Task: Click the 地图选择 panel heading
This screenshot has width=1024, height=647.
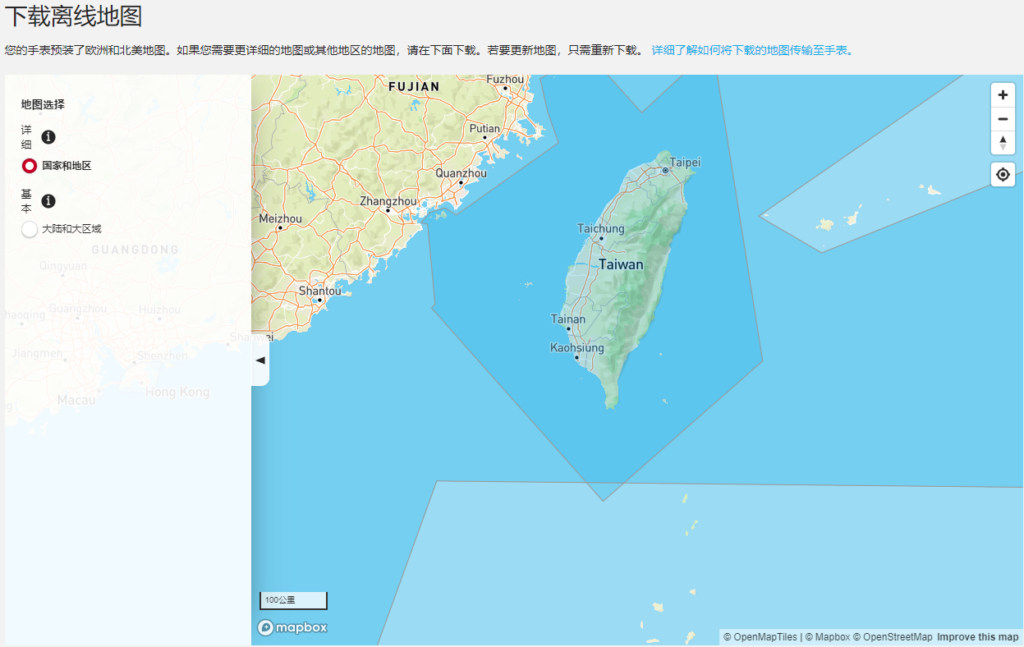Action: (x=42, y=104)
